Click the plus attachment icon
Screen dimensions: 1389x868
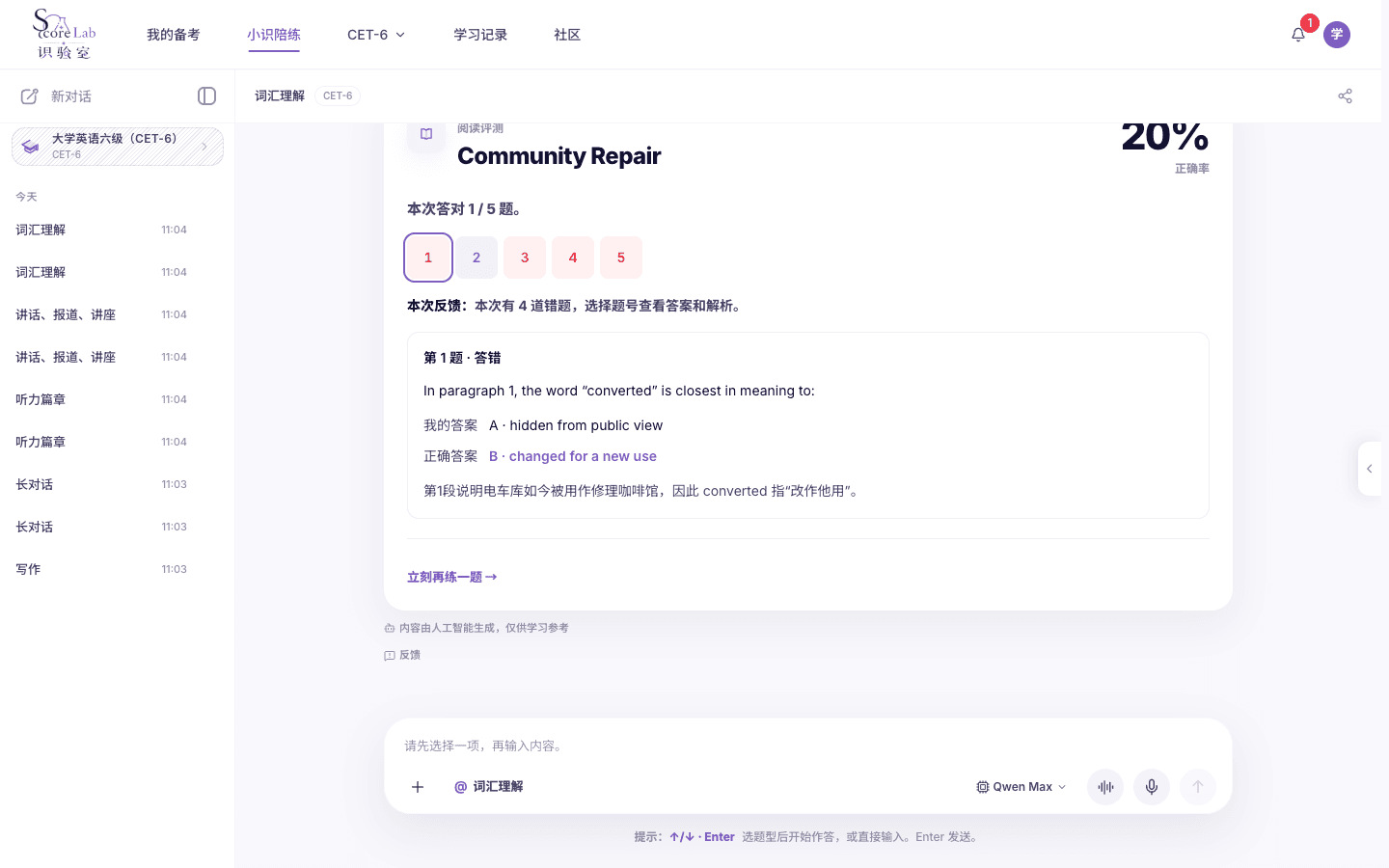tap(418, 787)
